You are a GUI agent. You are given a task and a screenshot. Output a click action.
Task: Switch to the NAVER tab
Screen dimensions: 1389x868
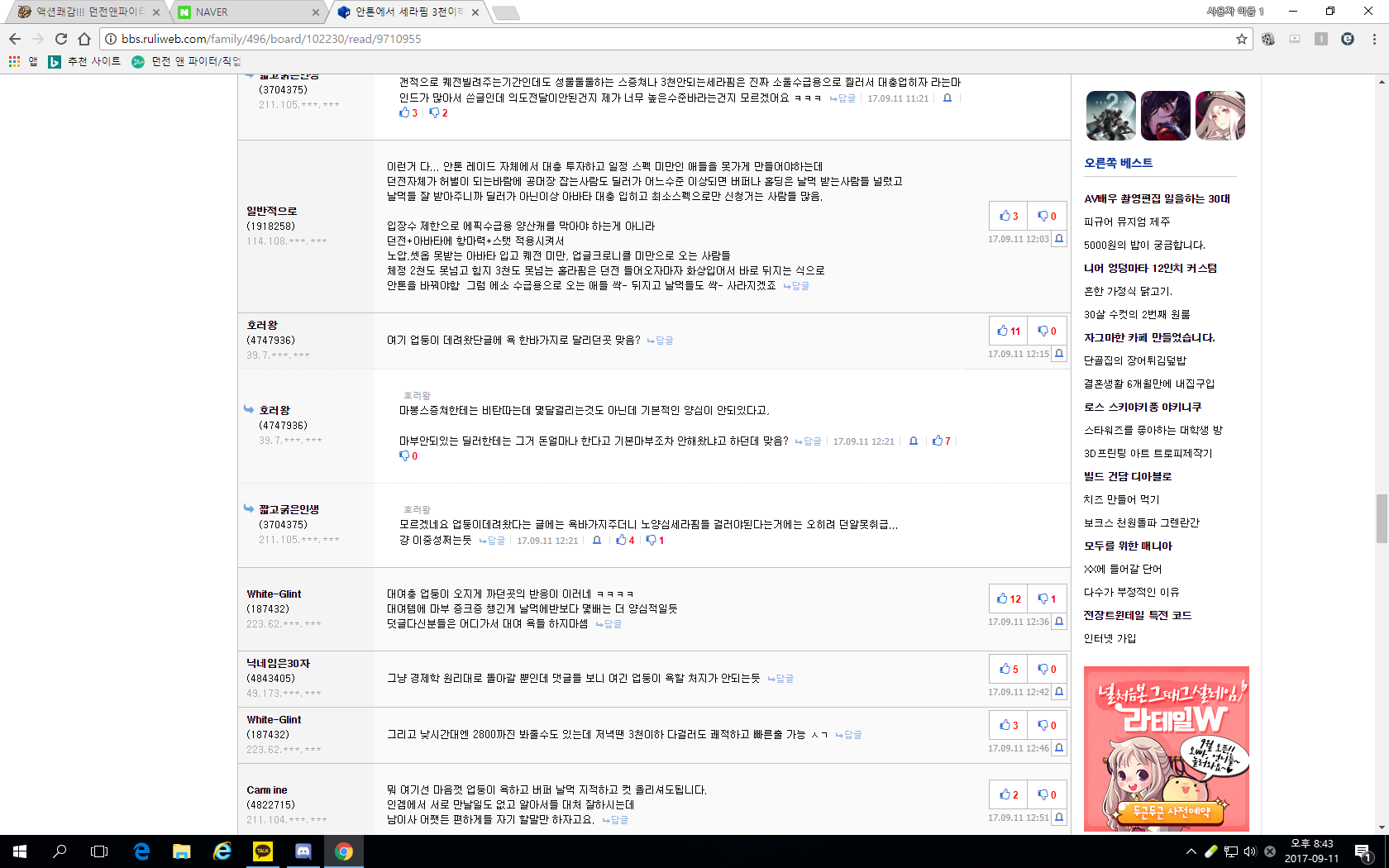pyautogui.click(x=248, y=12)
